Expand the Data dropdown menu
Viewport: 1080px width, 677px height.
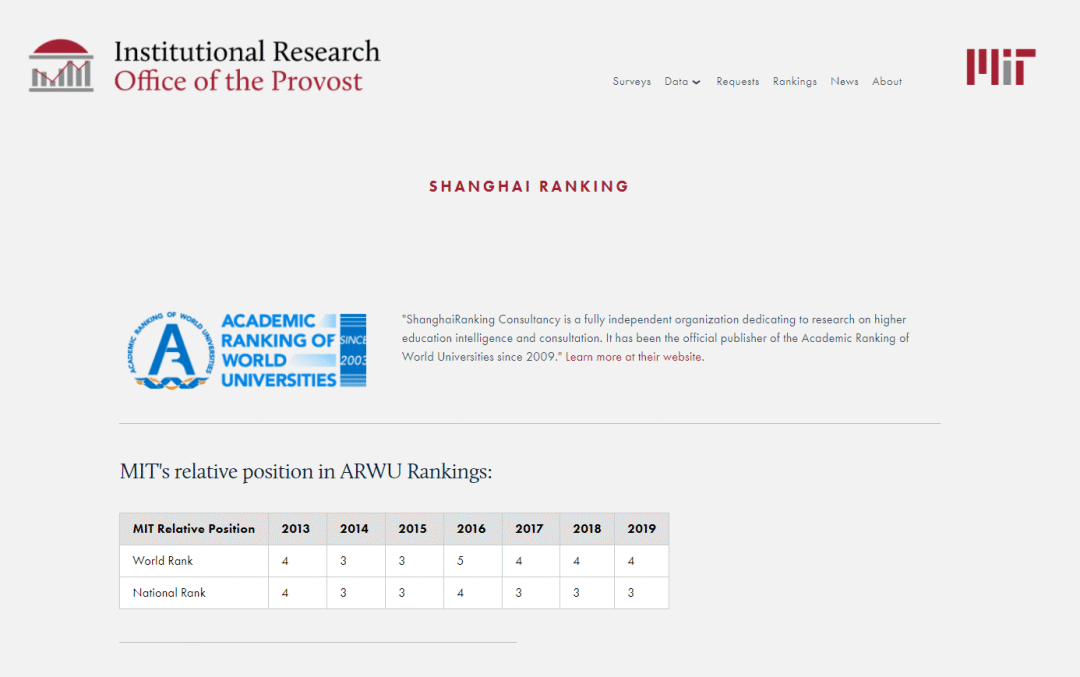pyautogui.click(x=682, y=81)
